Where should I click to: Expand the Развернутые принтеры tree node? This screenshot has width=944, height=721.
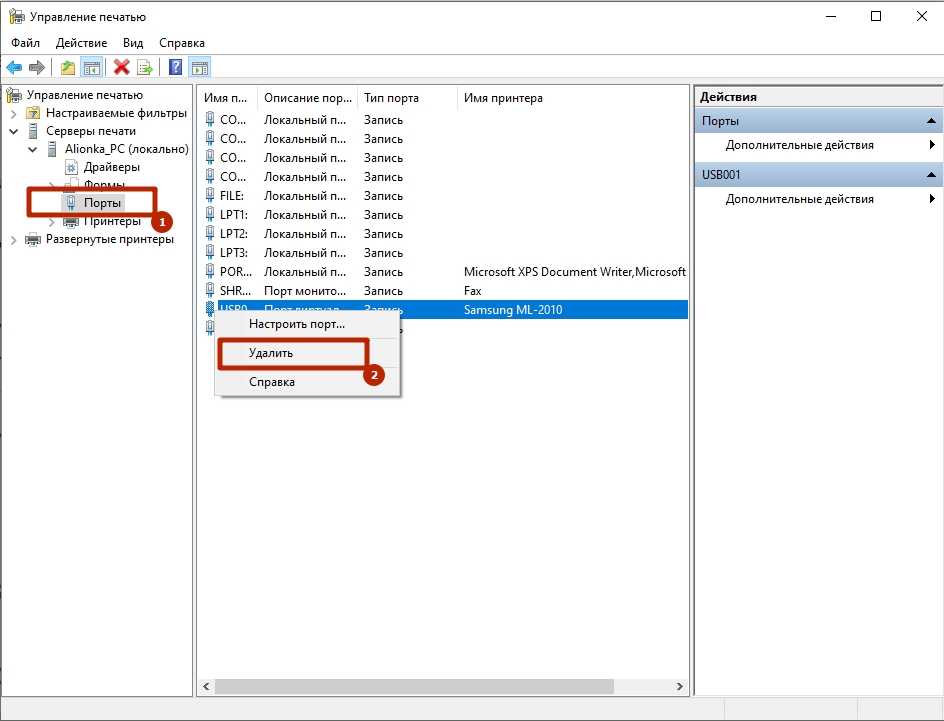click(x=13, y=240)
